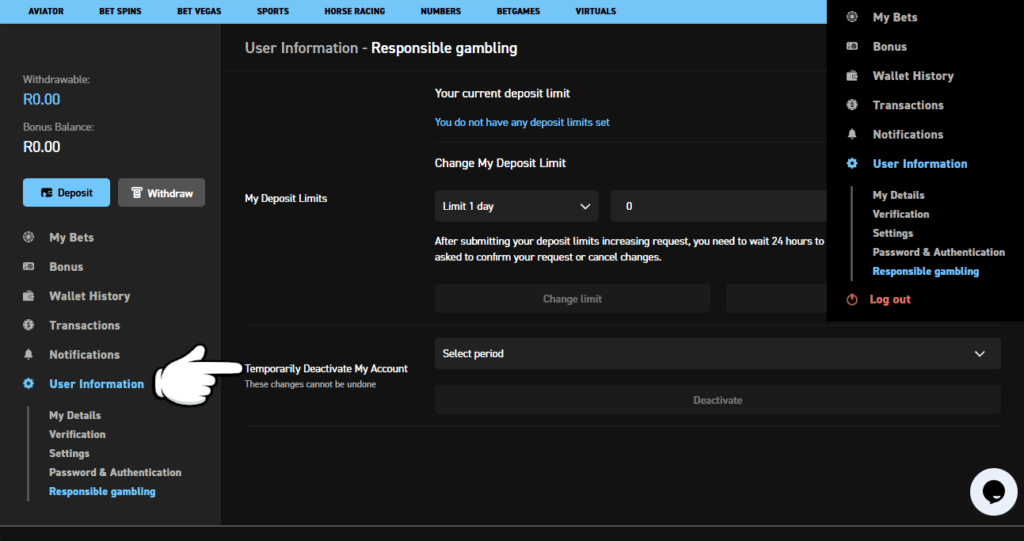Open Wallet History in left sidebar
Screen dimensions: 1024x541
tap(89, 296)
